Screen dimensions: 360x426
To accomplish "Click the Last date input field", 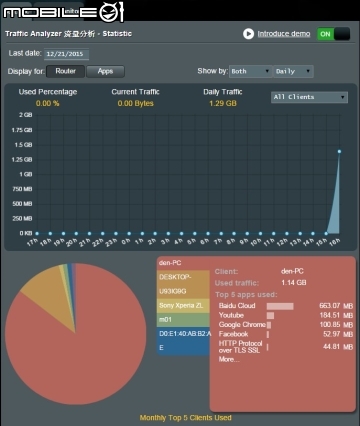I will point(66,54).
